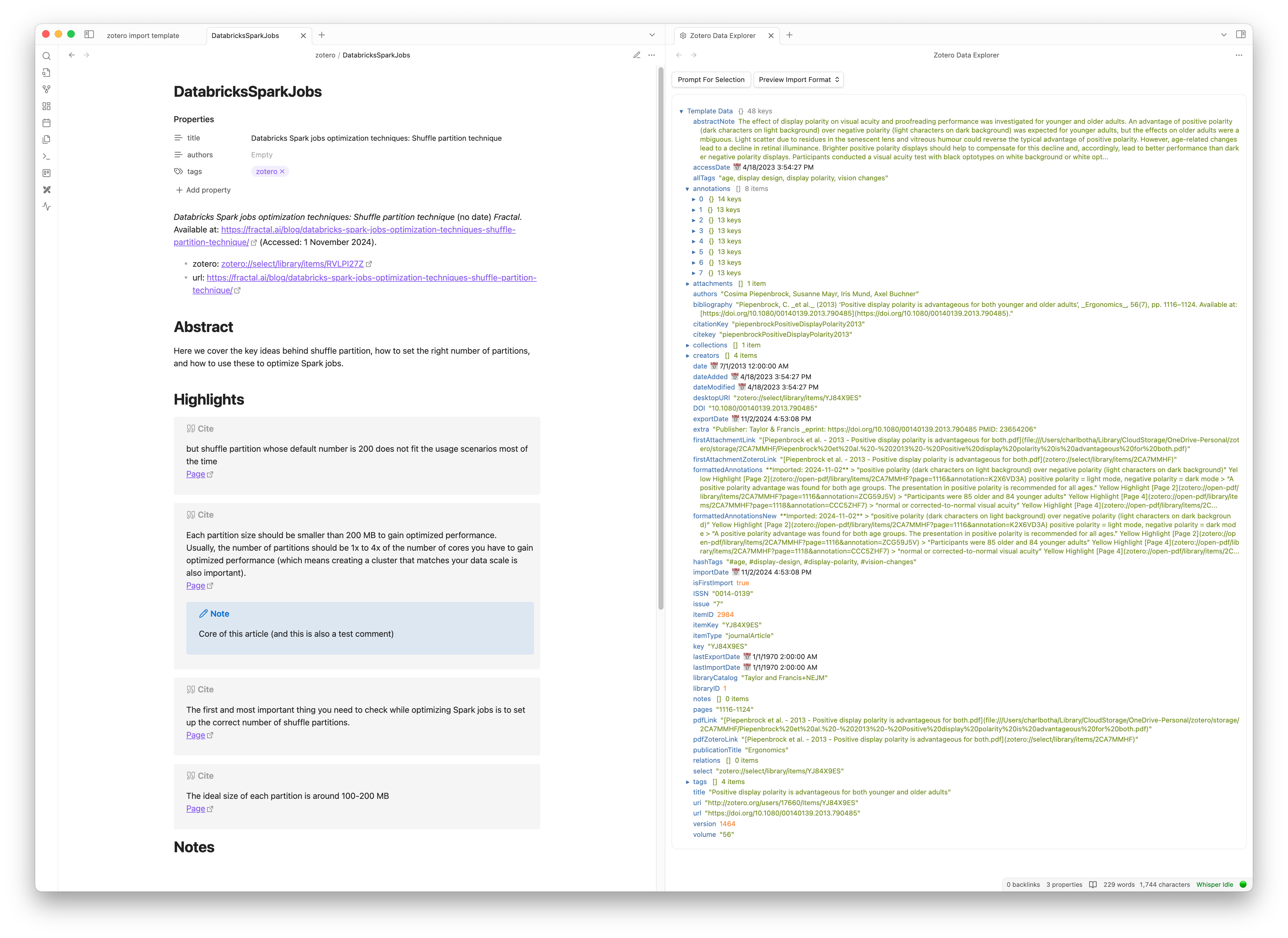Click the title property value
Image resolution: width=1288 pixels, height=938 pixels.
(x=376, y=138)
